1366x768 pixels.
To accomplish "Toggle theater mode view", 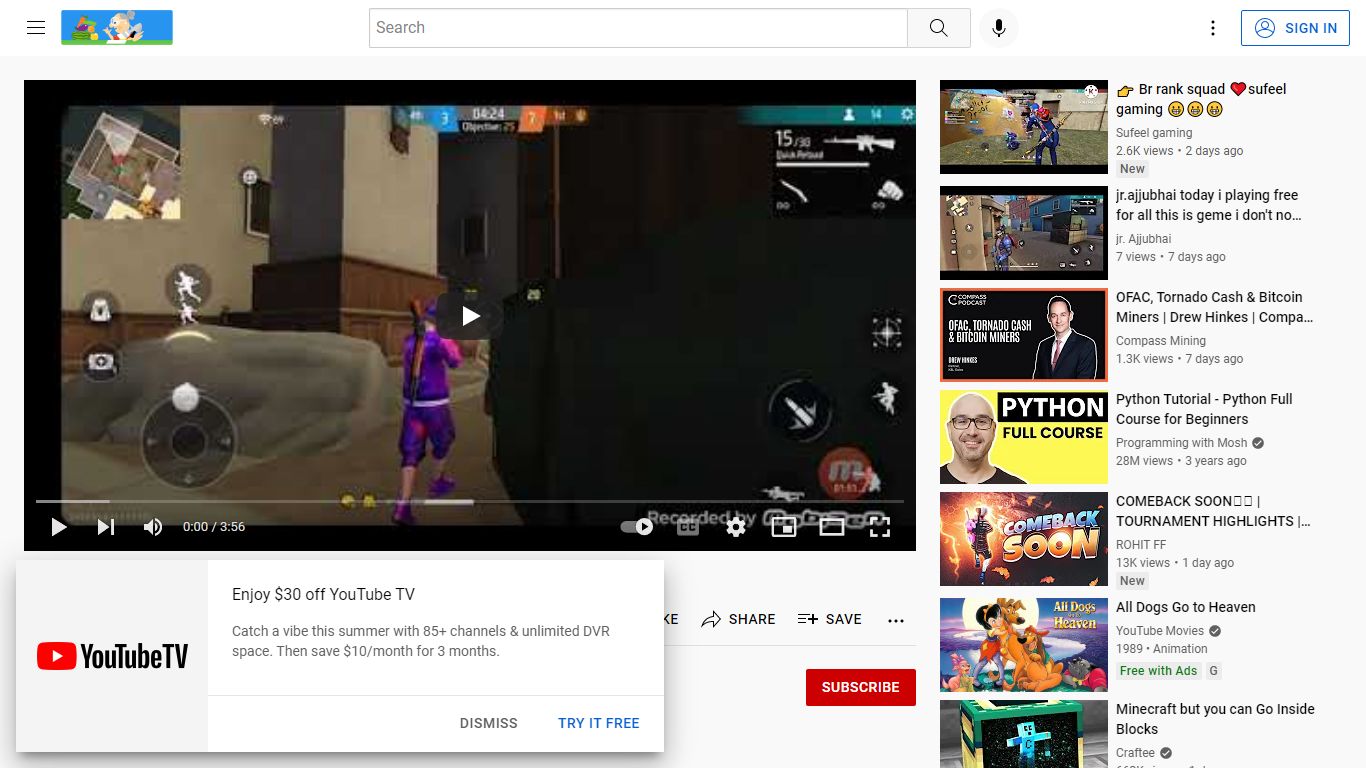I will click(832, 527).
